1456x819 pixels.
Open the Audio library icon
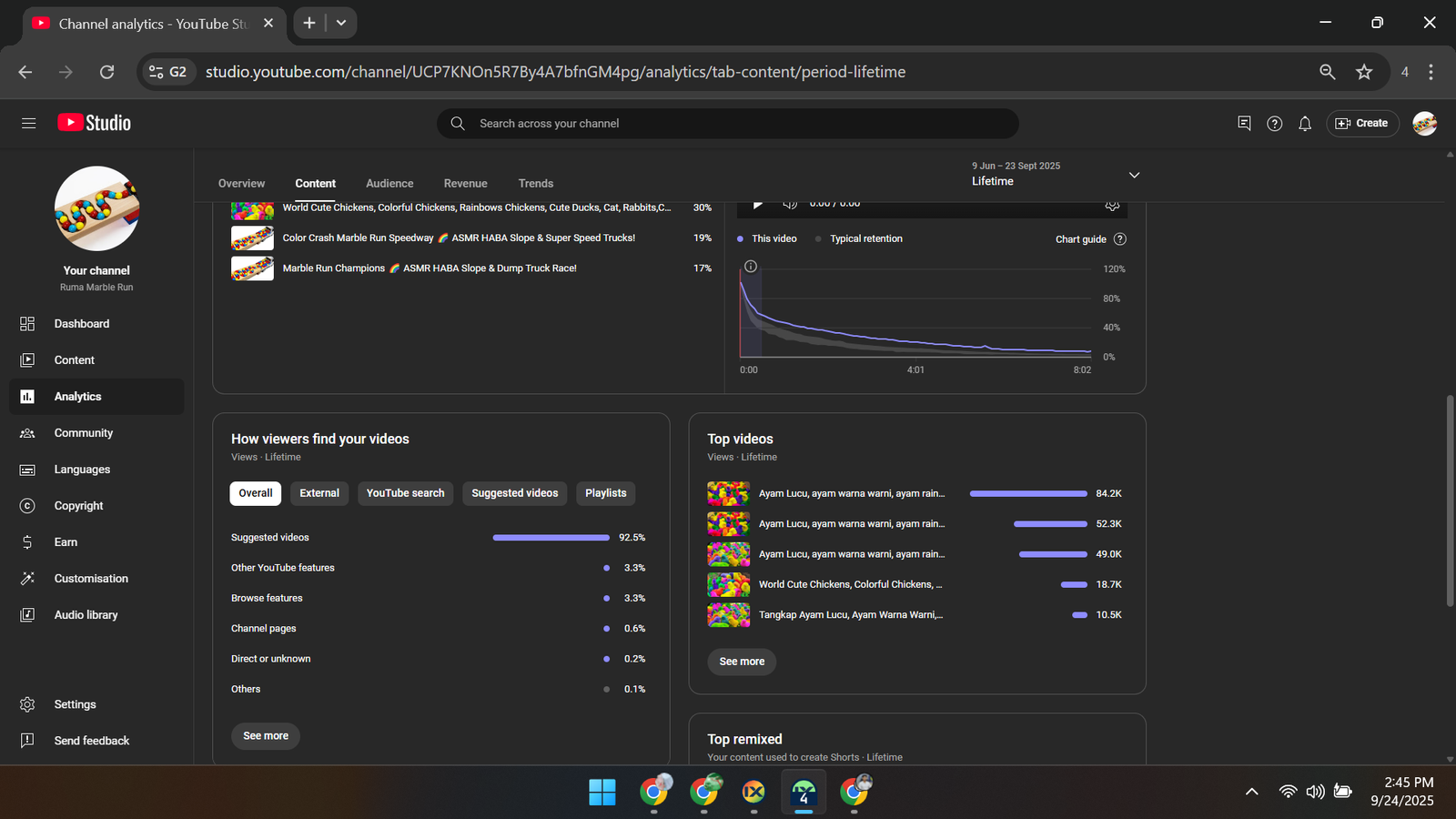point(27,615)
